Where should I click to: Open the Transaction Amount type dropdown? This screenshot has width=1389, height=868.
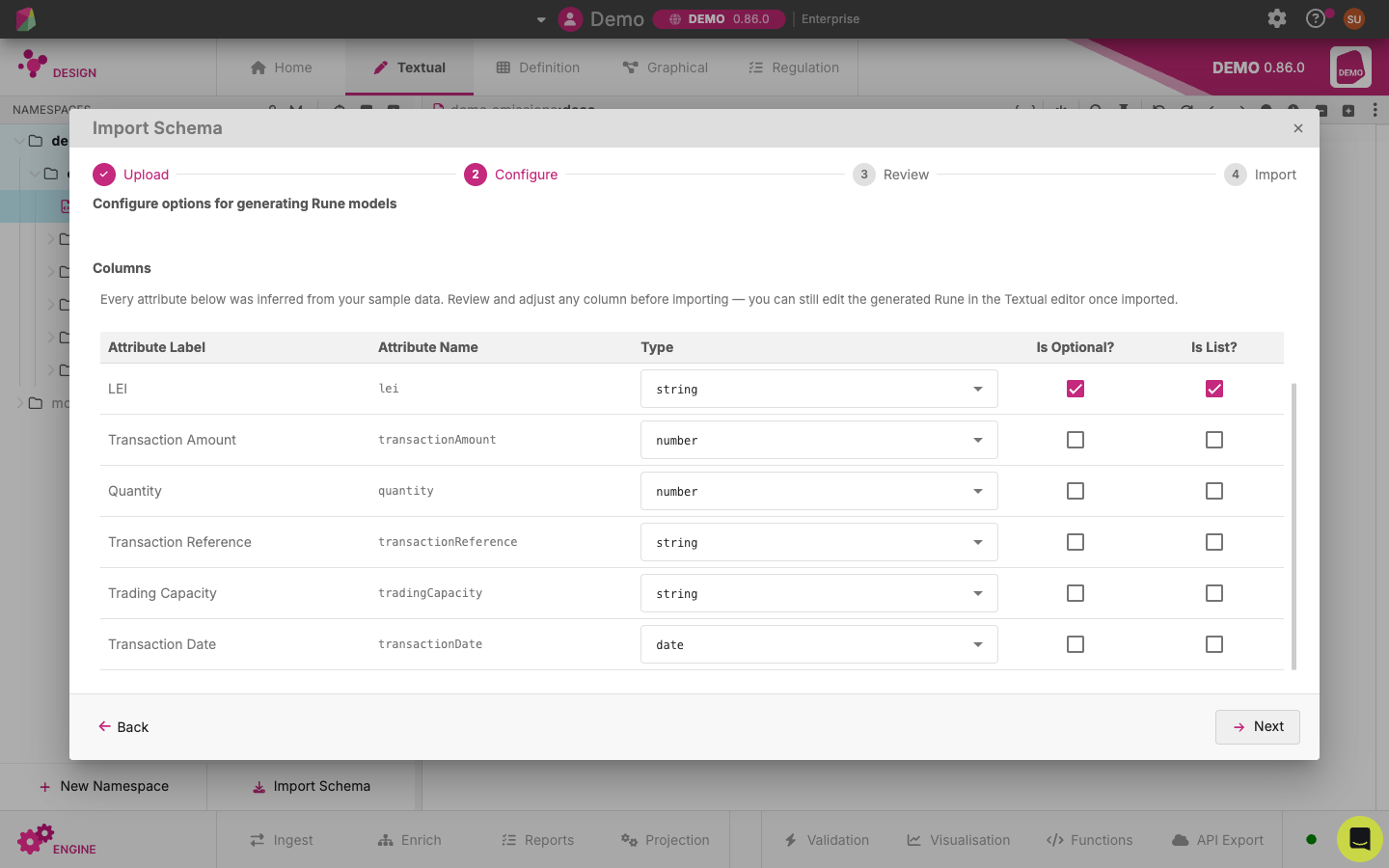pos(819,440)
